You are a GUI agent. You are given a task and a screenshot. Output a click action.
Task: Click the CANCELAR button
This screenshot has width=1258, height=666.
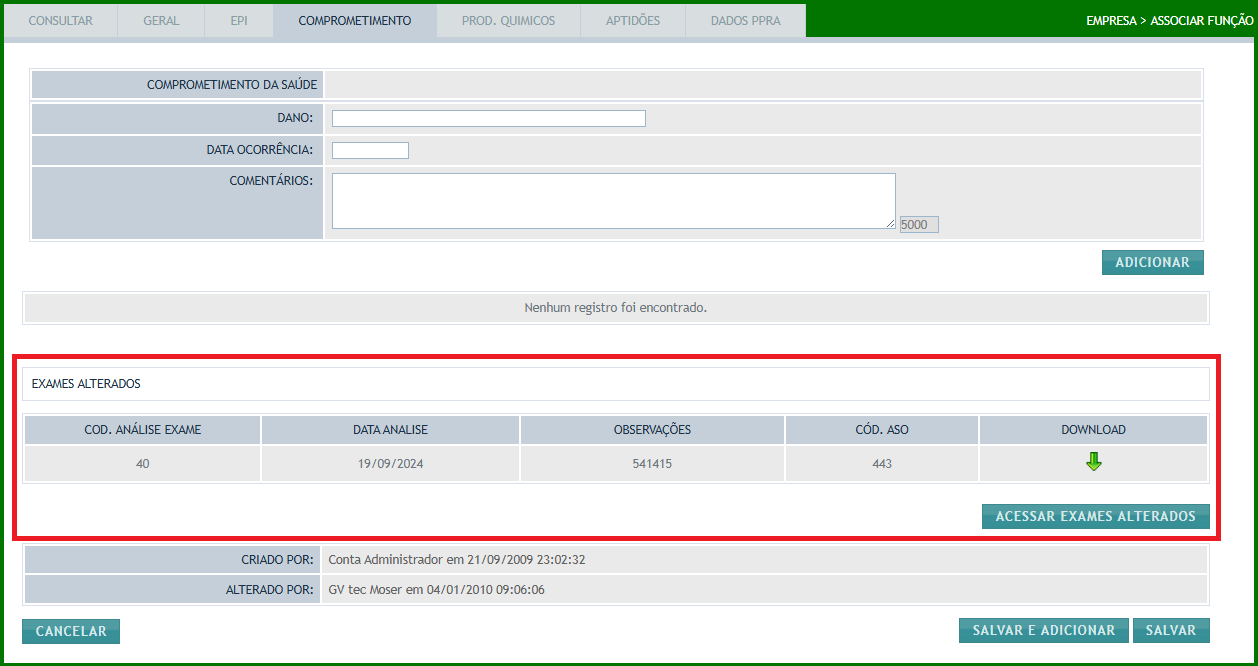tap(71, 631)
